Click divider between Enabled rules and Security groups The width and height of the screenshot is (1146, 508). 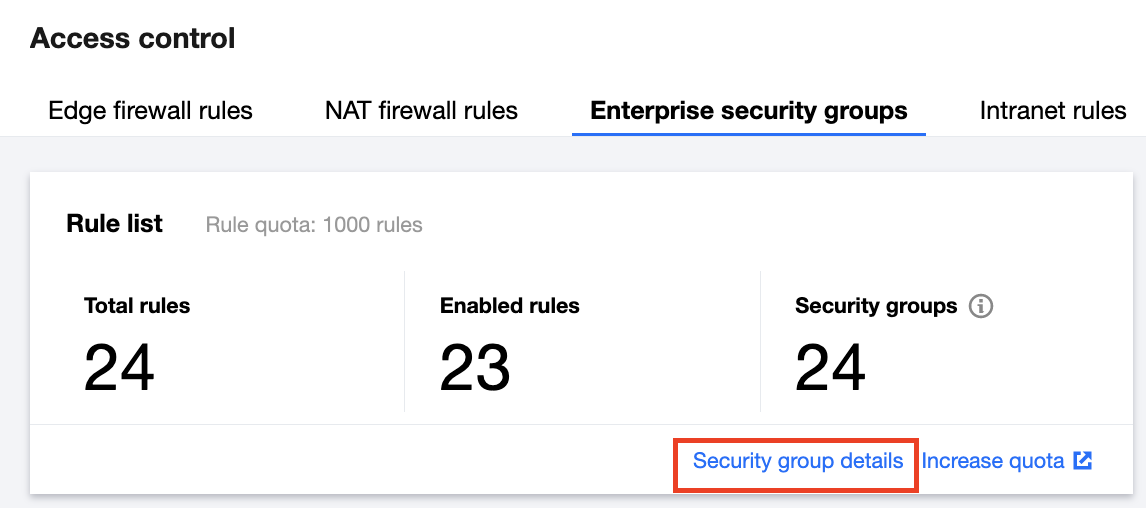coord(760,340)
